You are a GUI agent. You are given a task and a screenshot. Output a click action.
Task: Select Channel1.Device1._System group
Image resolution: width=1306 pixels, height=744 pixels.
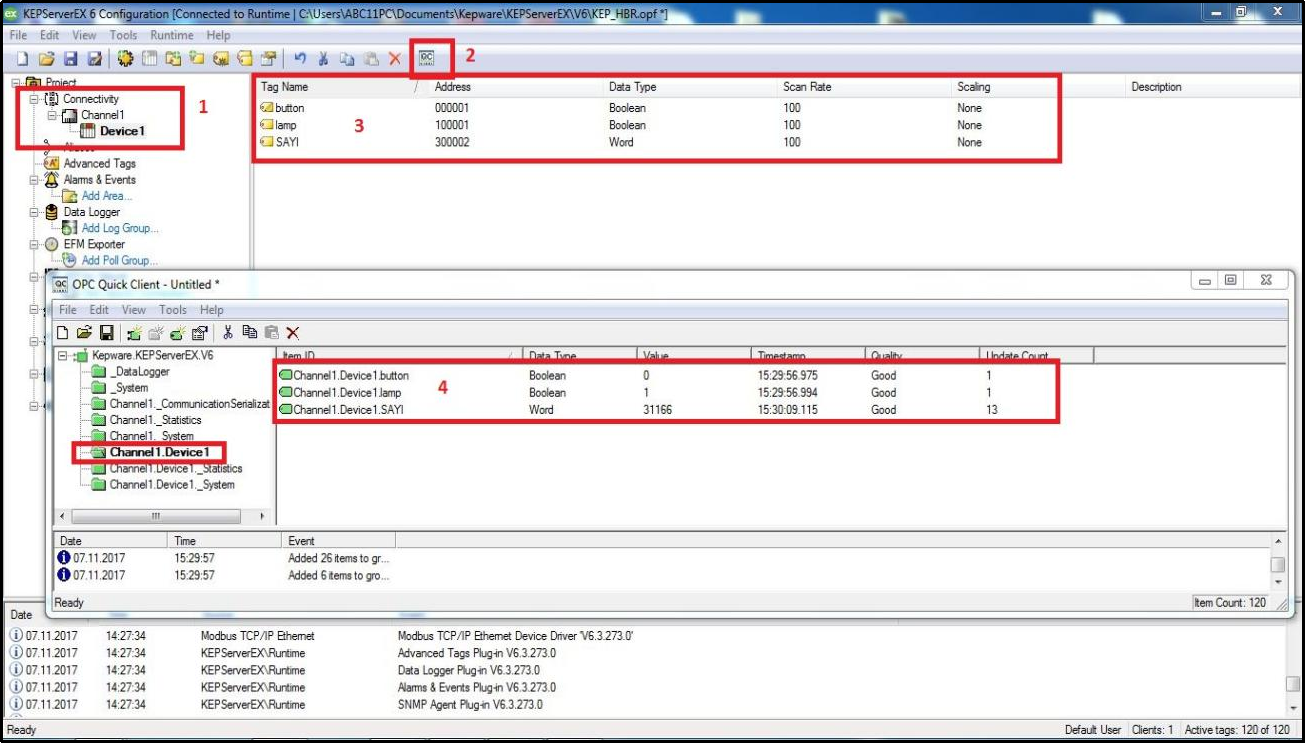pos(172,484)
